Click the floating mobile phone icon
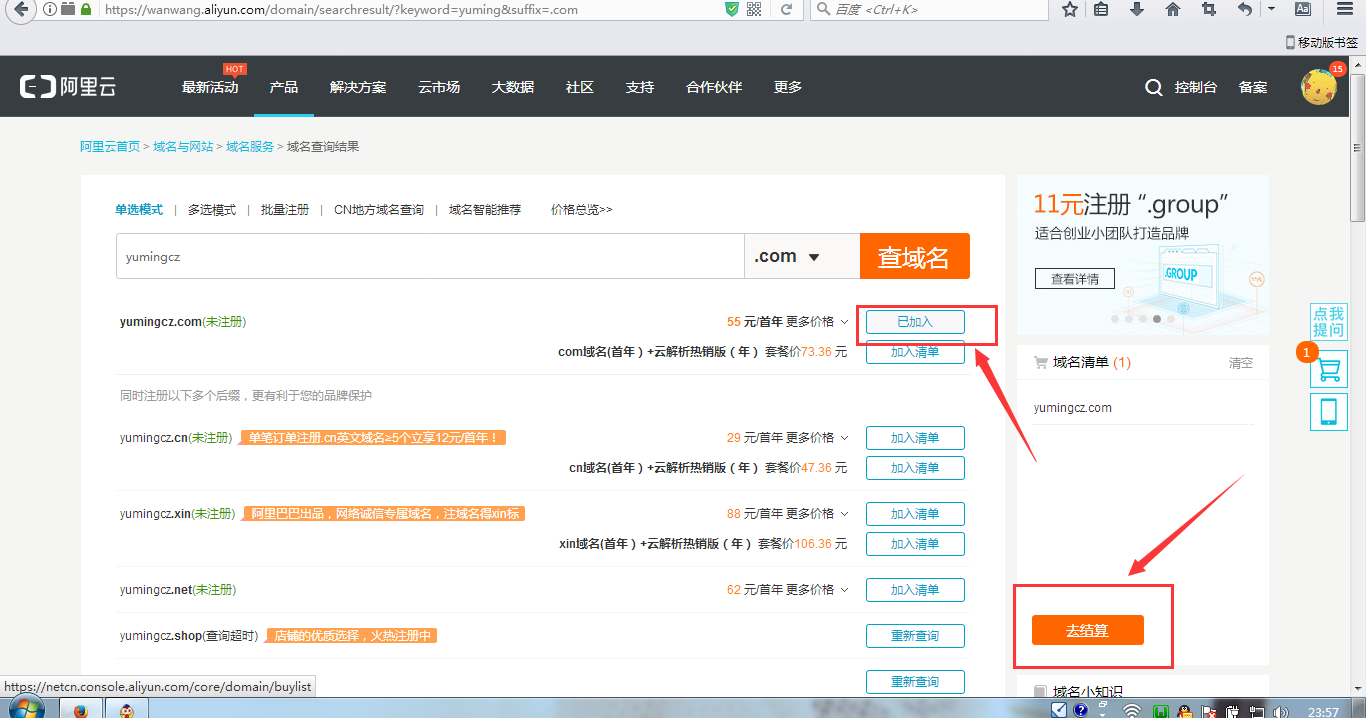 pyautogui.click(x=1329, y=412)
